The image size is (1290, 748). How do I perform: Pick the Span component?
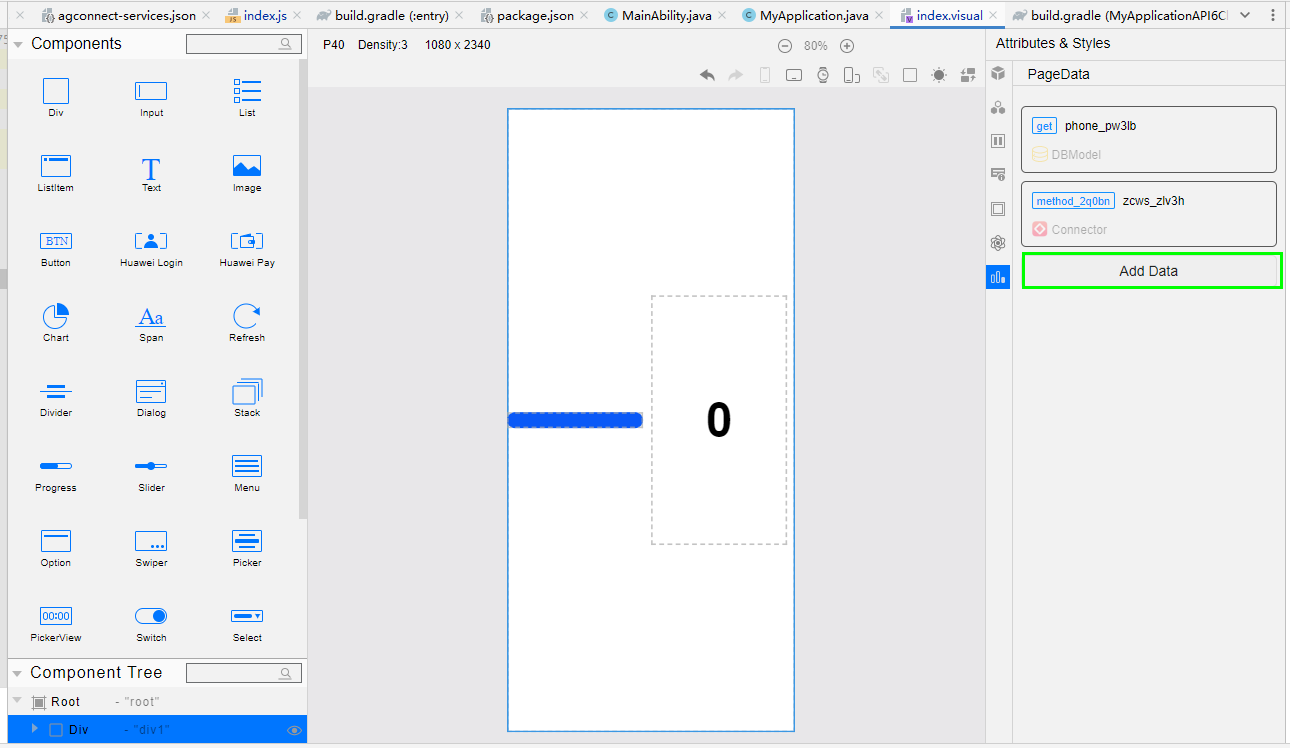click(x=151, y=323)
